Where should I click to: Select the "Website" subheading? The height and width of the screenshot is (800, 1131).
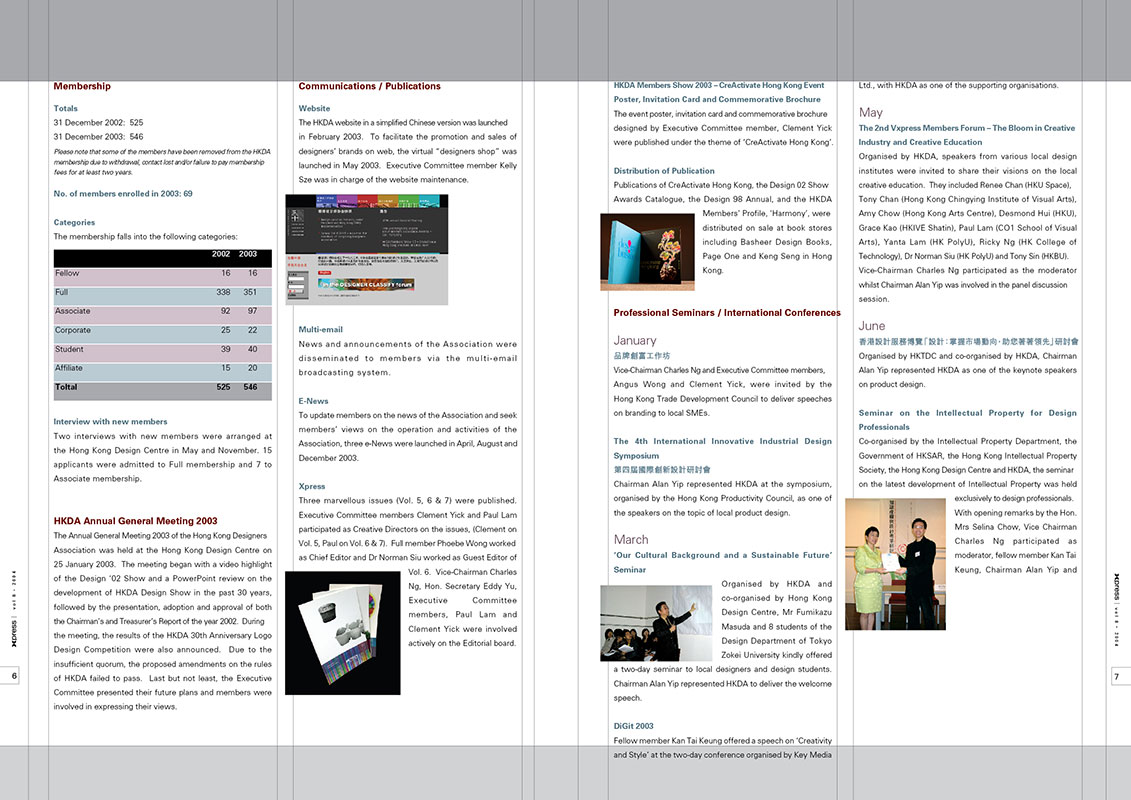[x=314, y=108]
